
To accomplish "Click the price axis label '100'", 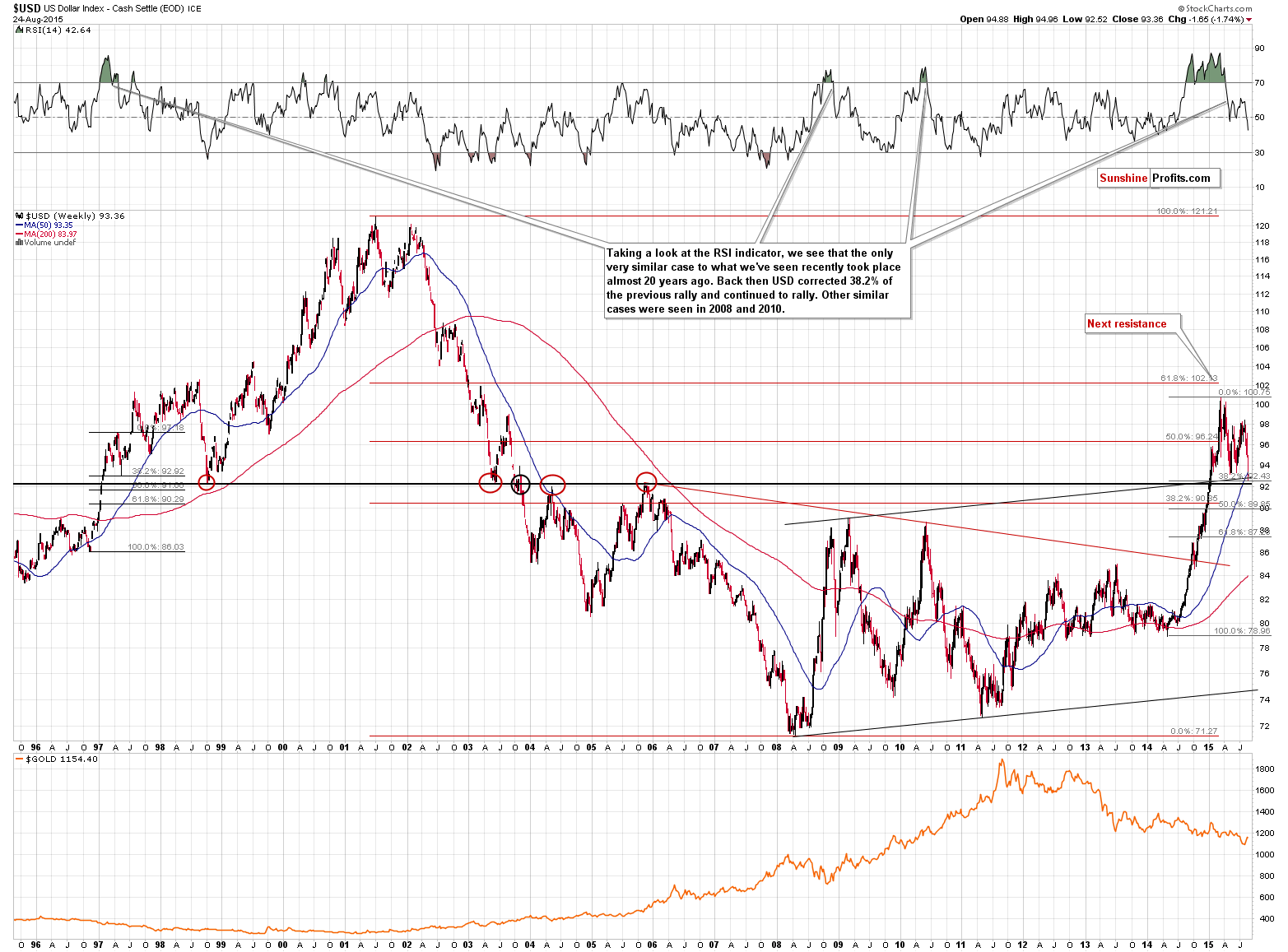I will 1262,405.
